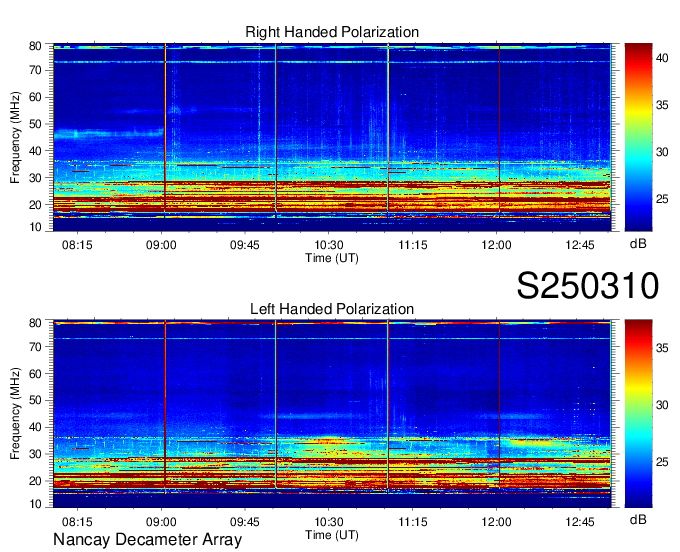The height and width of the screenshot is (552, 680).
Task: Click the Left Handed plot's dB colorbar
Action: 638,414
